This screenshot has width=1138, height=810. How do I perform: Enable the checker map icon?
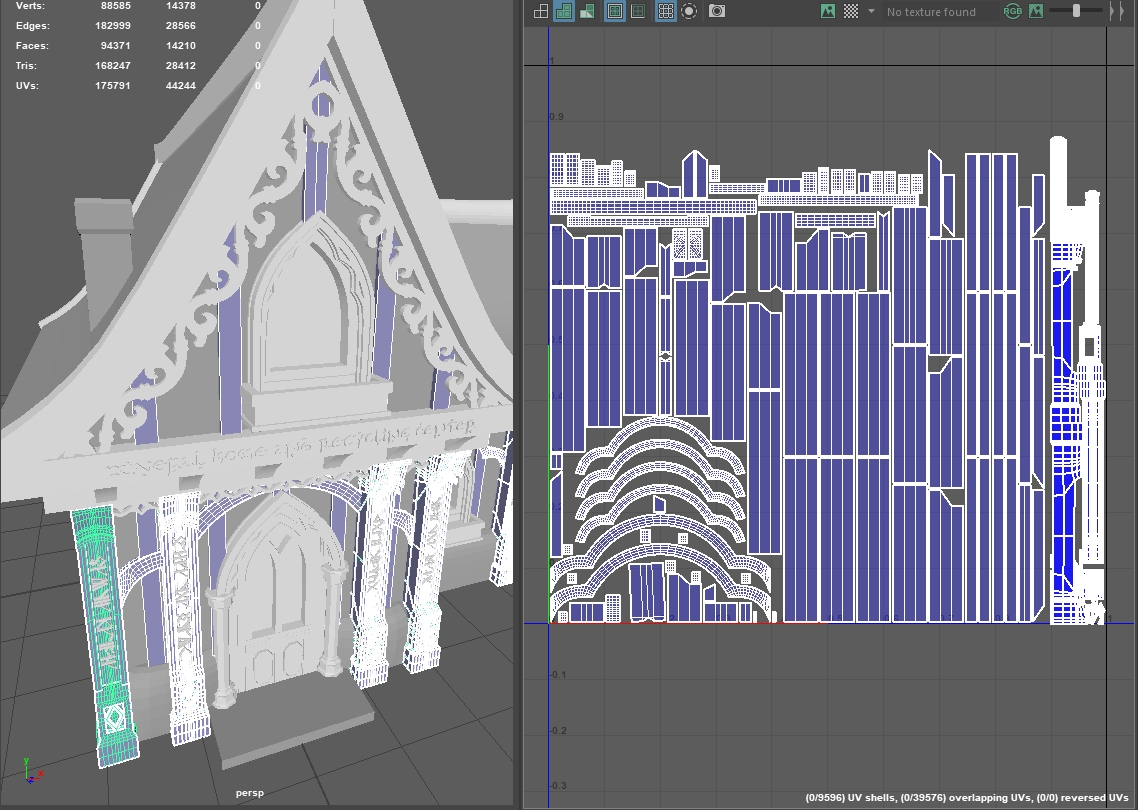point(850,12)
